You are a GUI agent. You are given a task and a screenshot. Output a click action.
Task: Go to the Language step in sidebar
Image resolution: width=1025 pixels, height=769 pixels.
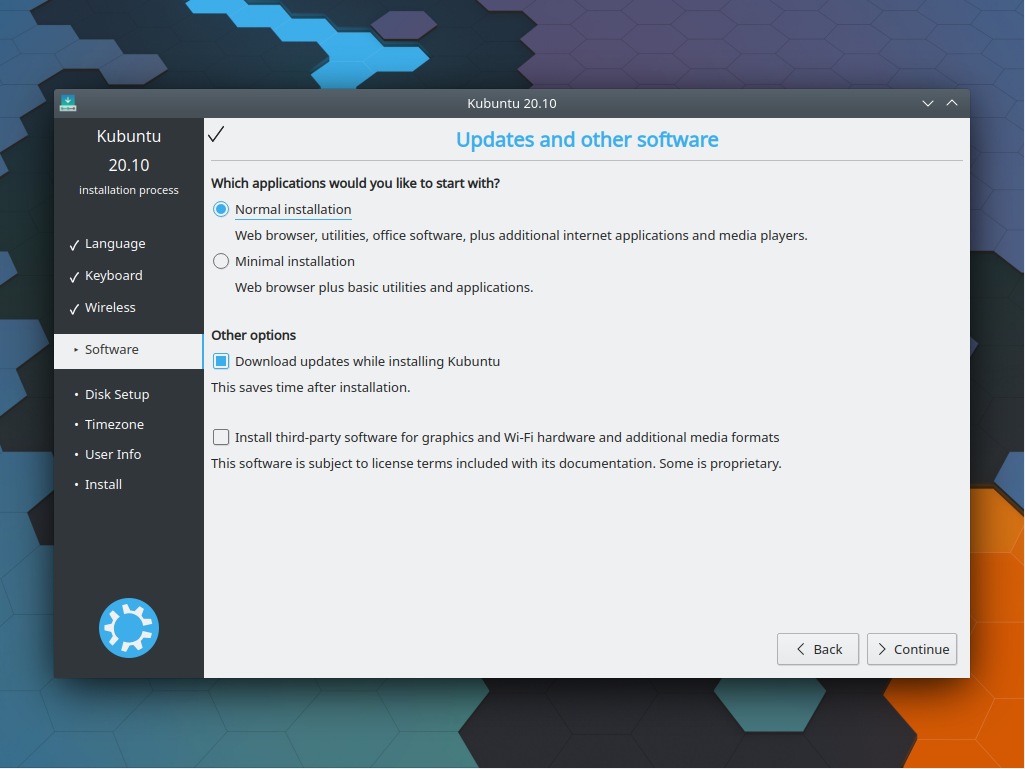pyautogui.click(x=115, y=244)
